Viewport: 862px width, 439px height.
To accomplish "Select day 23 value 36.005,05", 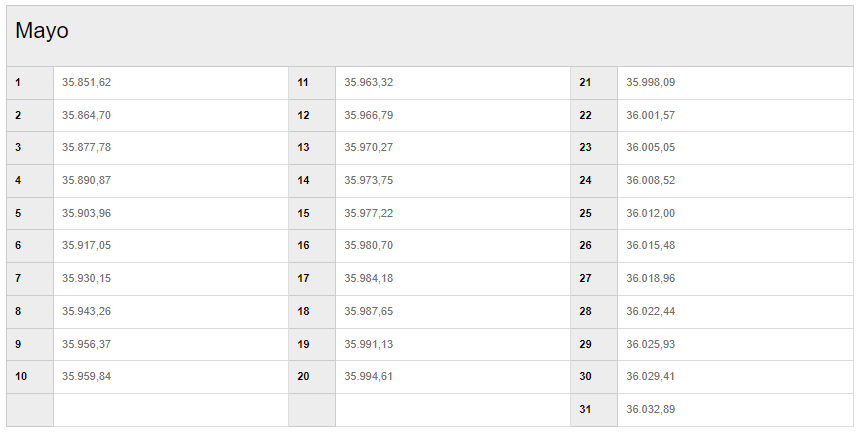I will (650, 147).
